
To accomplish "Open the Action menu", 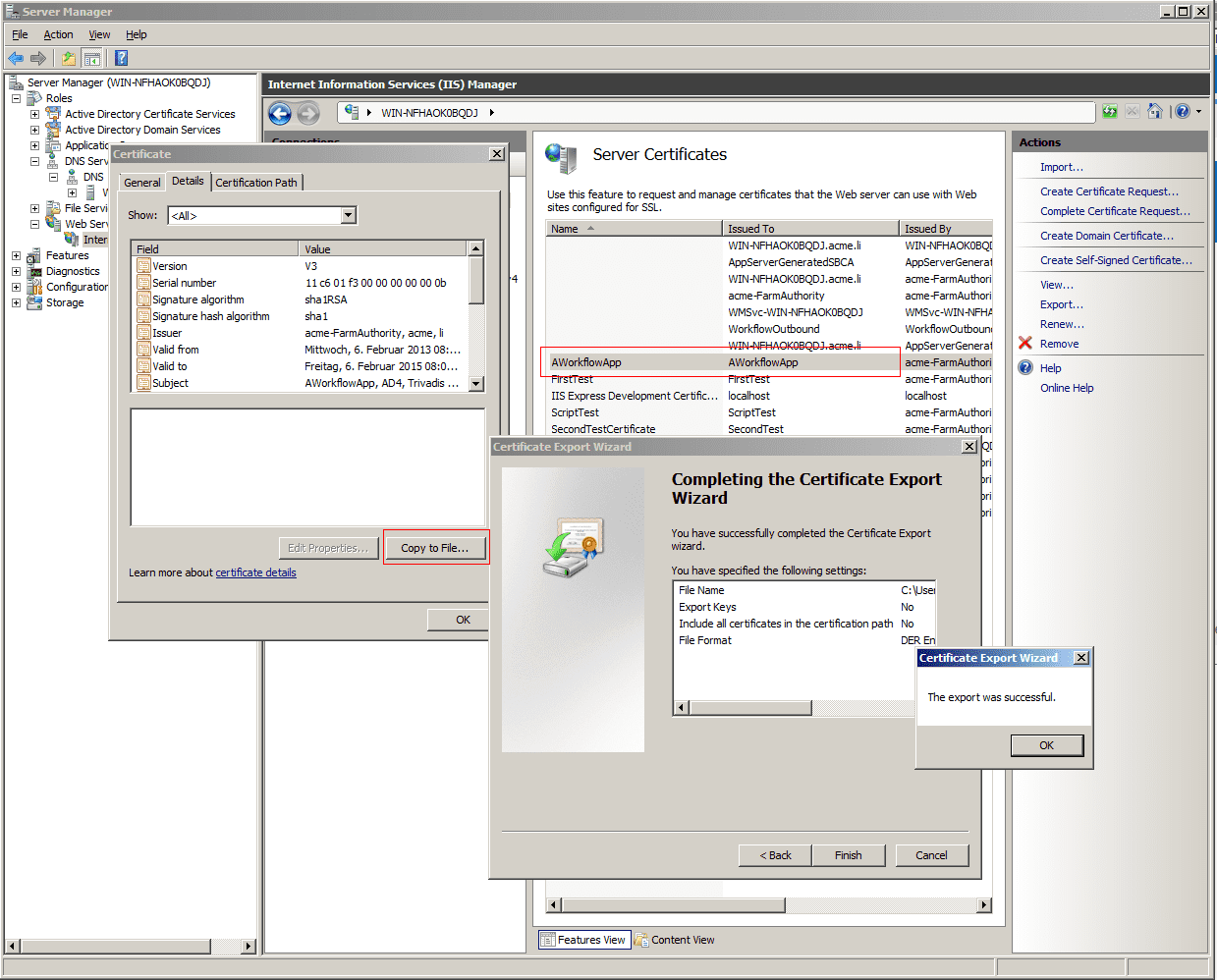I will tap(58, 34).
